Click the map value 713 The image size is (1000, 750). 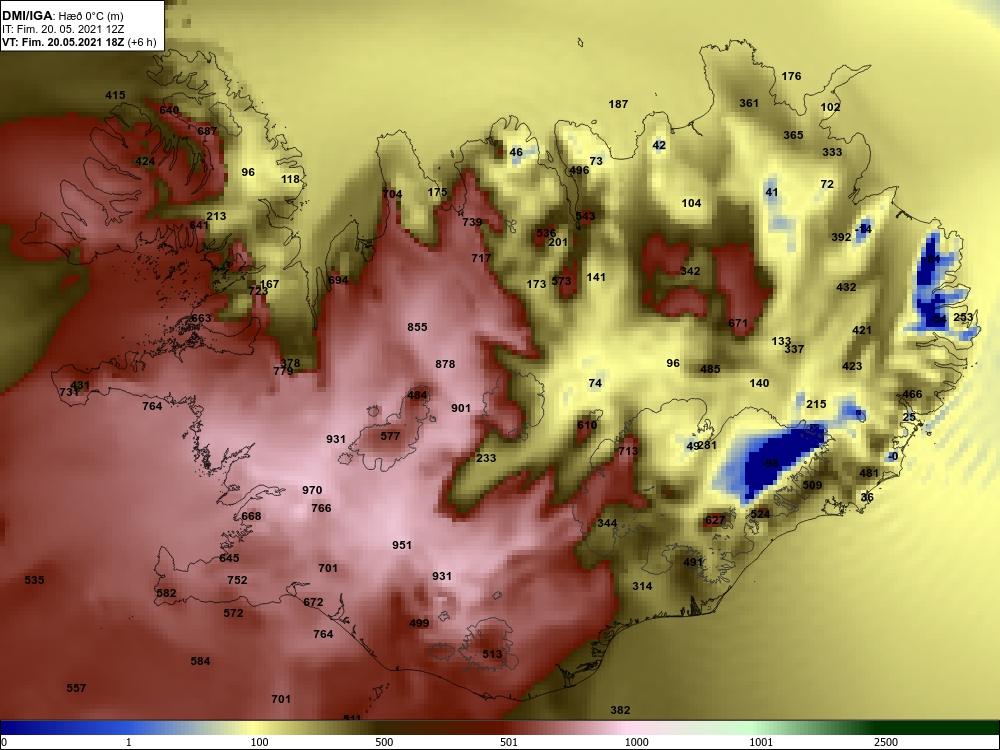tap(628, 451)
